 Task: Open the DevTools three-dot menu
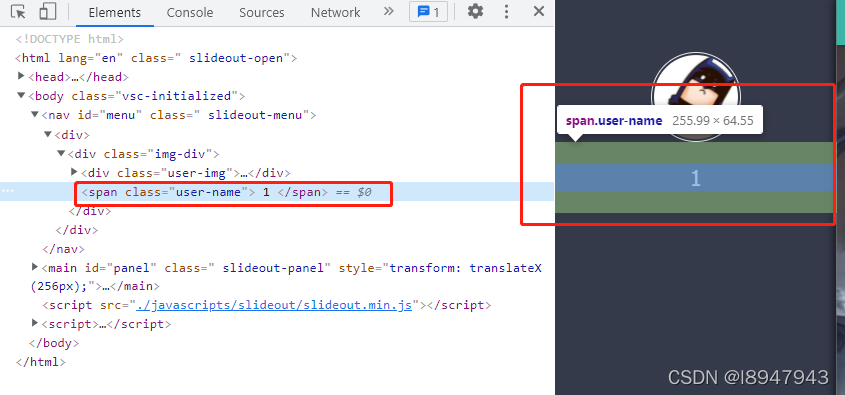(x=507, y=11)
